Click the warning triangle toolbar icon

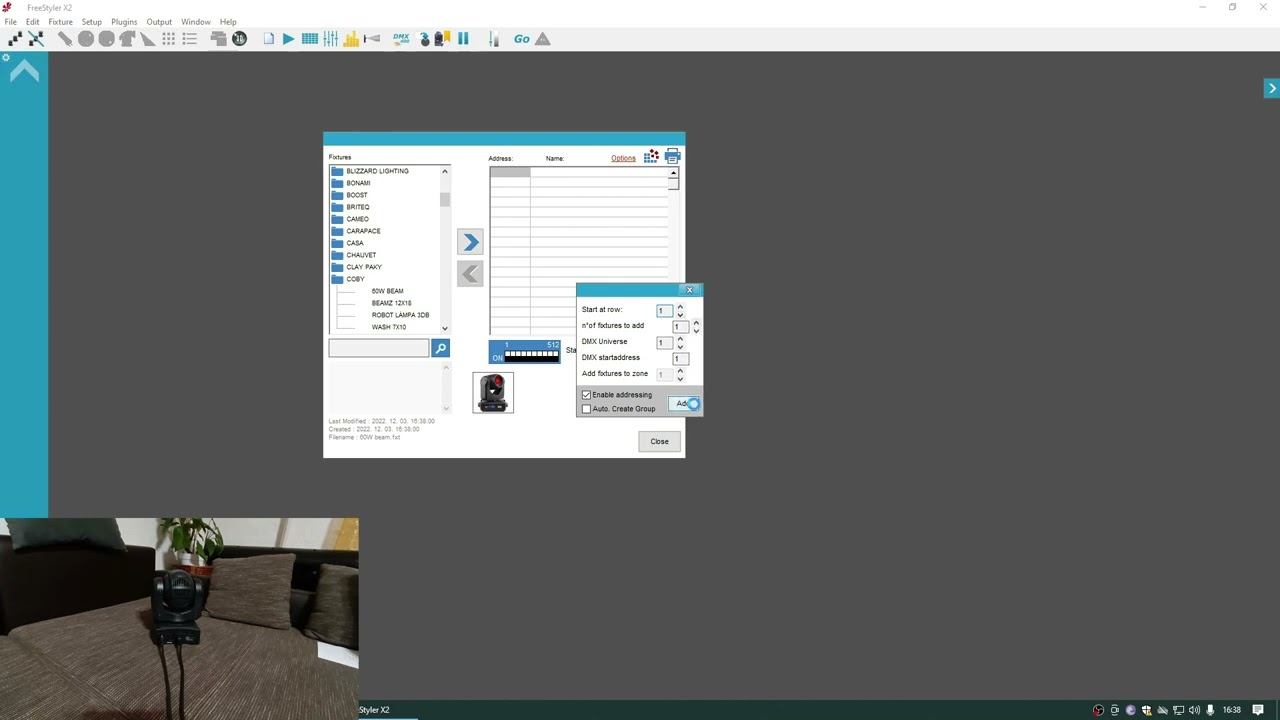(542, 39)
